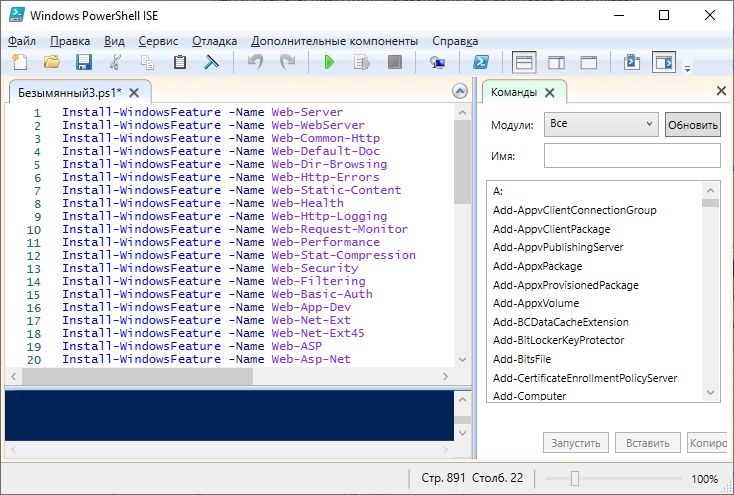
Task: Undo the last edit
Action: pos(255,62)
